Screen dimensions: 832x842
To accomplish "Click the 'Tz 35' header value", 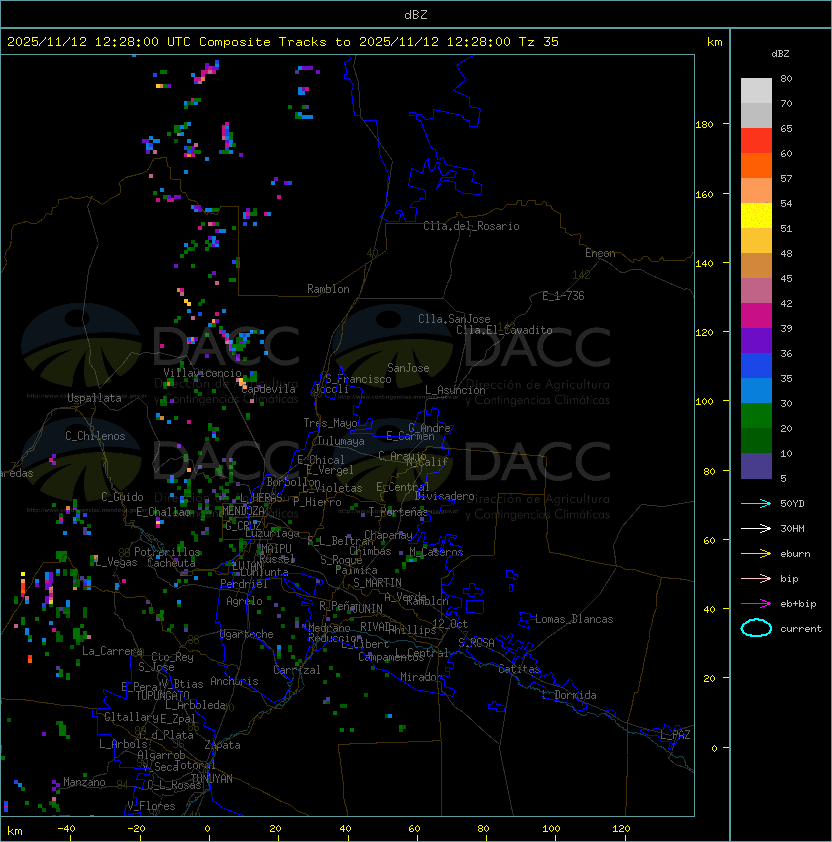I will [x=539, y=42].
